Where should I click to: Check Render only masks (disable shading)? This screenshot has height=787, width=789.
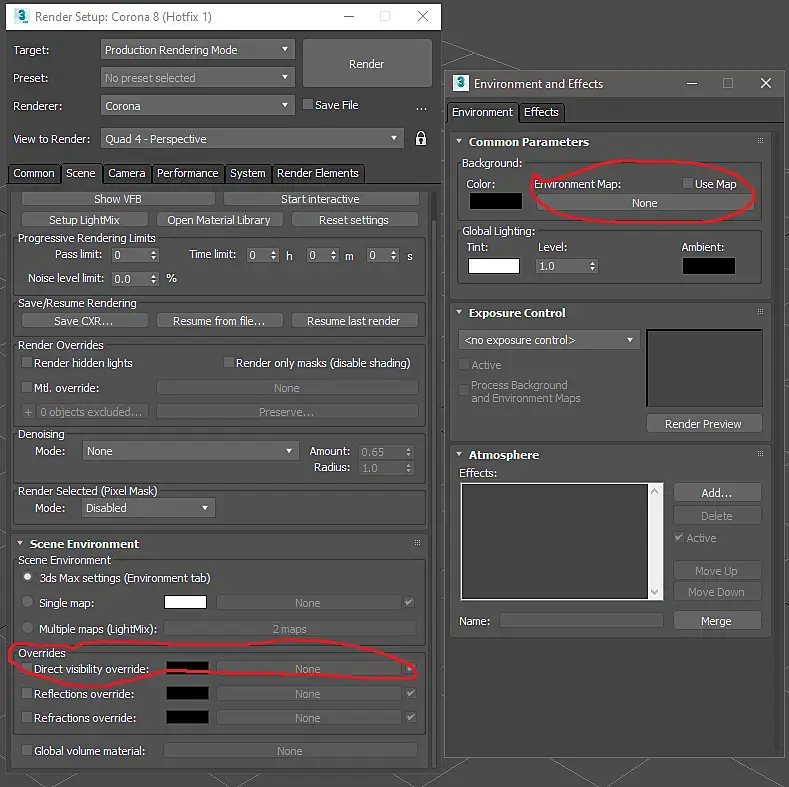coord(229,362)
